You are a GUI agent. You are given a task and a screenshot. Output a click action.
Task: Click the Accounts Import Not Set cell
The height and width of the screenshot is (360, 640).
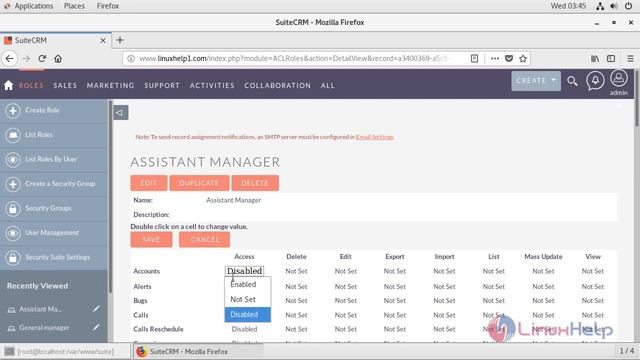[x=444, y=271]
